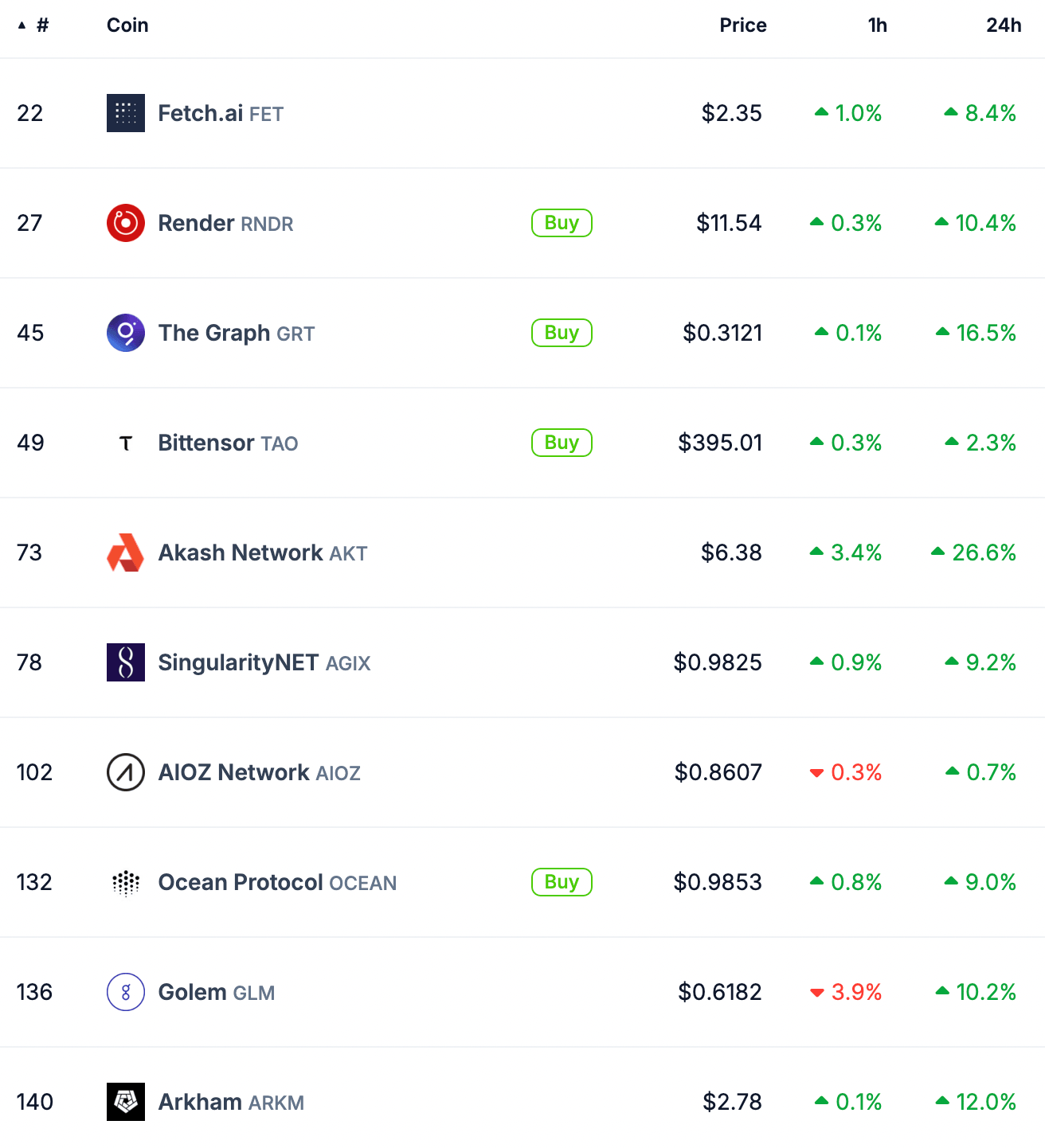The image size is (1045, 1148).
Task: Click the Arkham ARKM logo icon
Action: pyautogui.click(x=125, y=1102)
